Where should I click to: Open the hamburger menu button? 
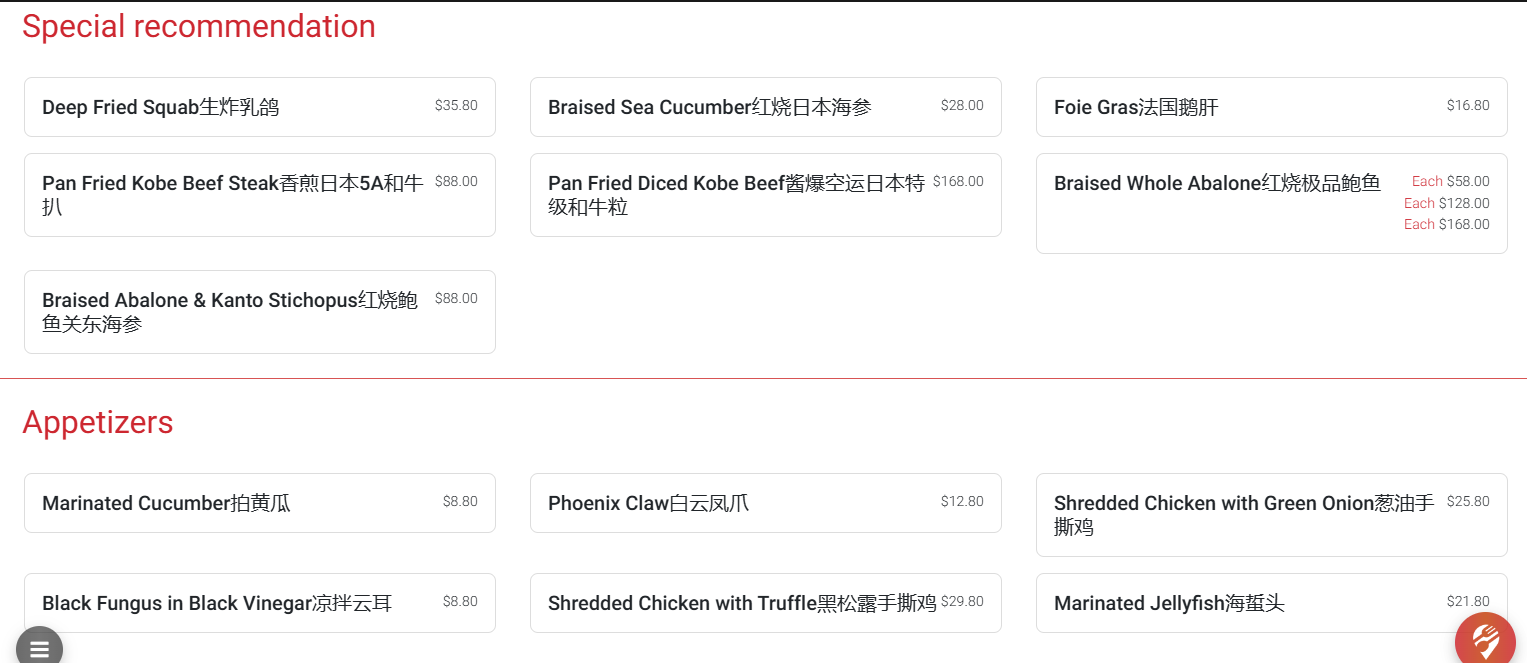[39, 648]
